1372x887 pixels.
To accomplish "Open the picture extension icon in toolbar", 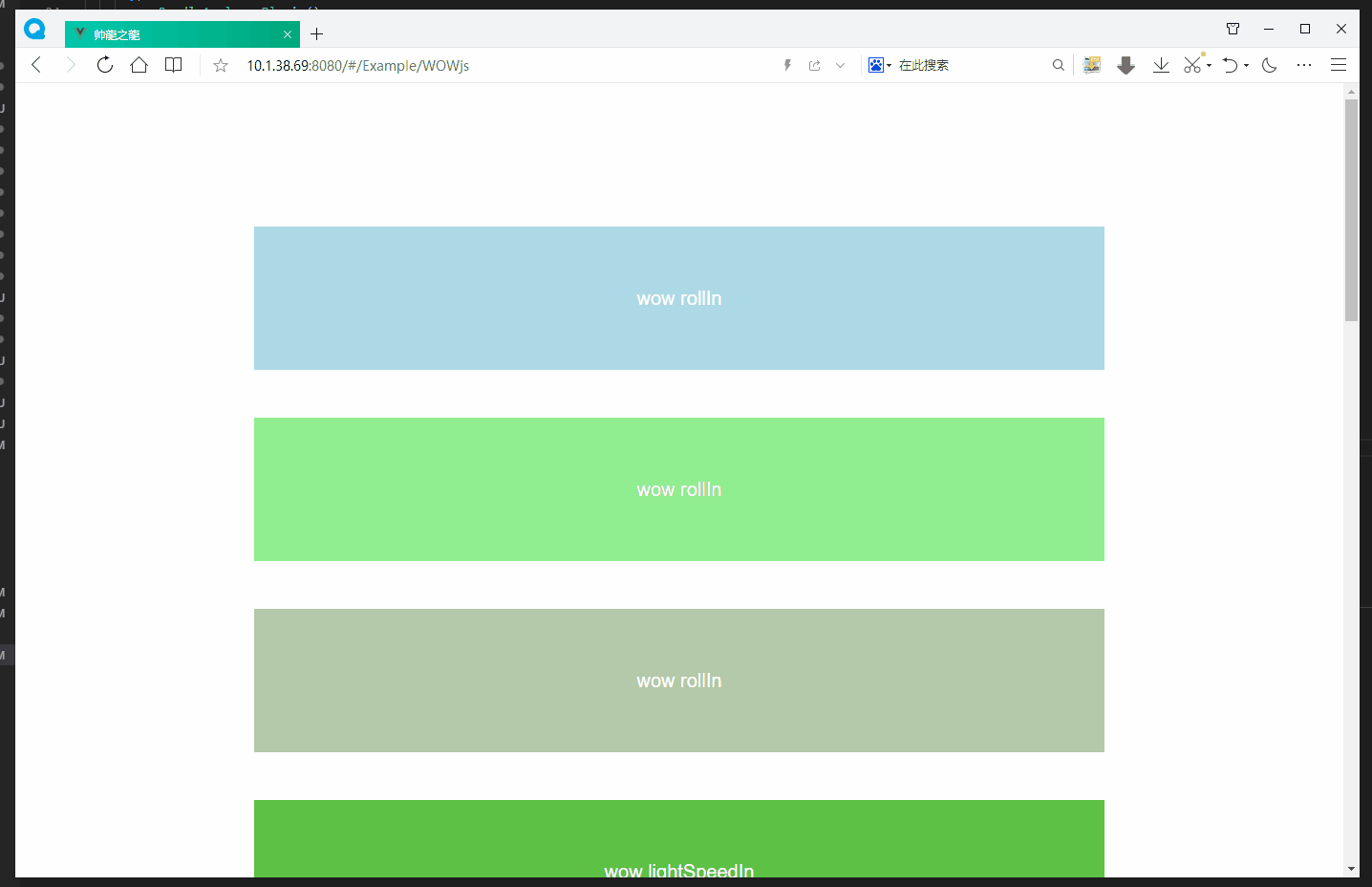I will [x=1092, y=65].
